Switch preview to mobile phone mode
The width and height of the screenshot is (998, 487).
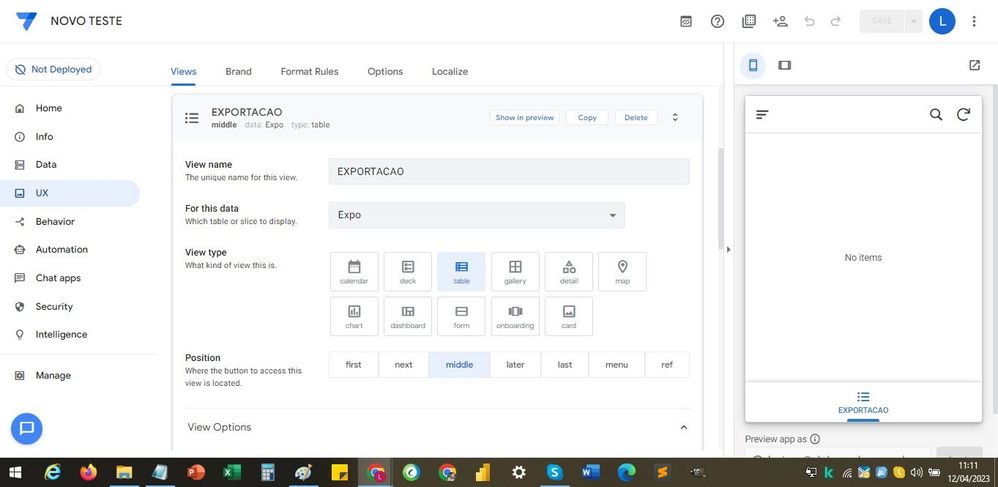(x=753, y=65)
